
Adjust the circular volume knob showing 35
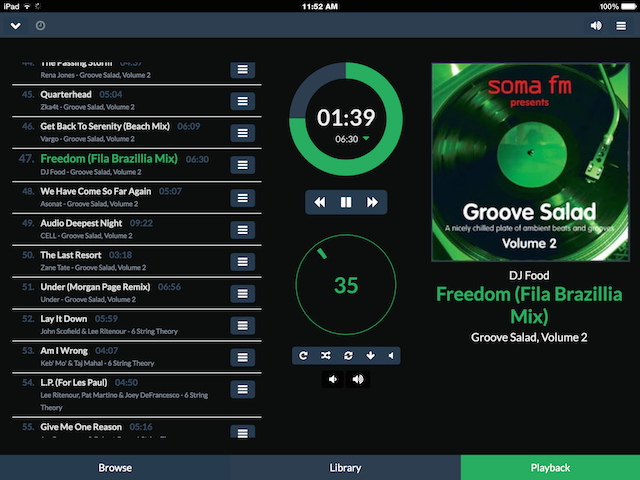(346, 284)
